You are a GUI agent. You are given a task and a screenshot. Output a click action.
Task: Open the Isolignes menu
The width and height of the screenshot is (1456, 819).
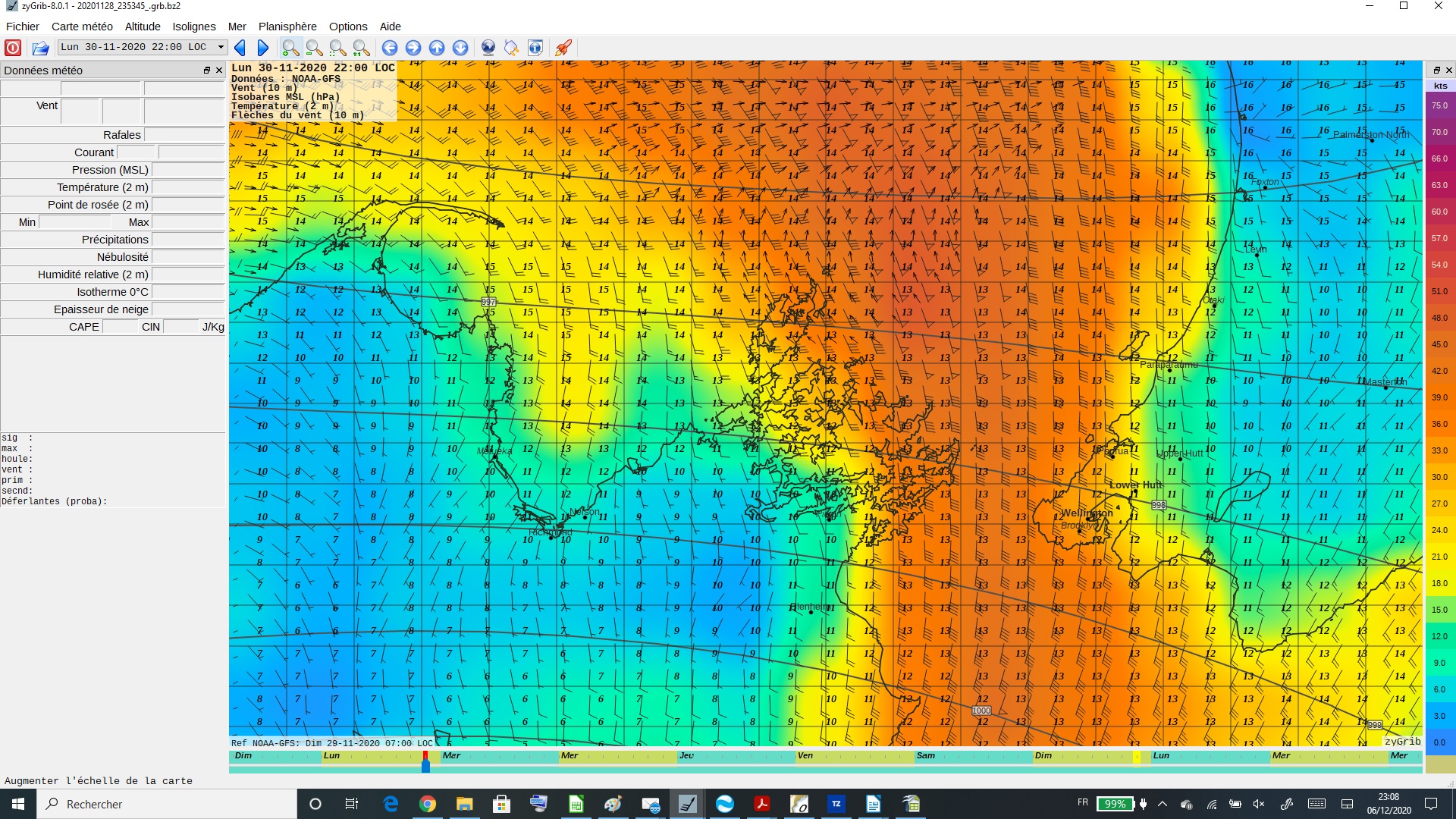194,27
